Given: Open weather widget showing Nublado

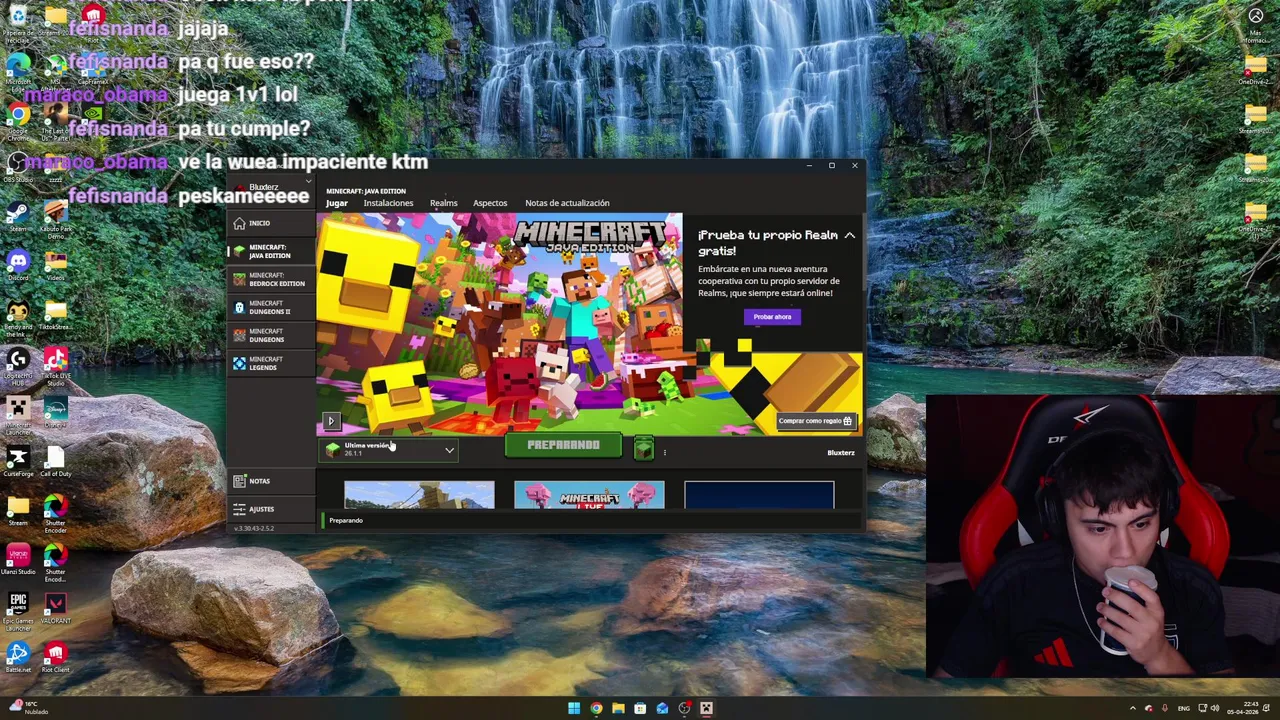Looking at the screenshot, I should point(28,709).
